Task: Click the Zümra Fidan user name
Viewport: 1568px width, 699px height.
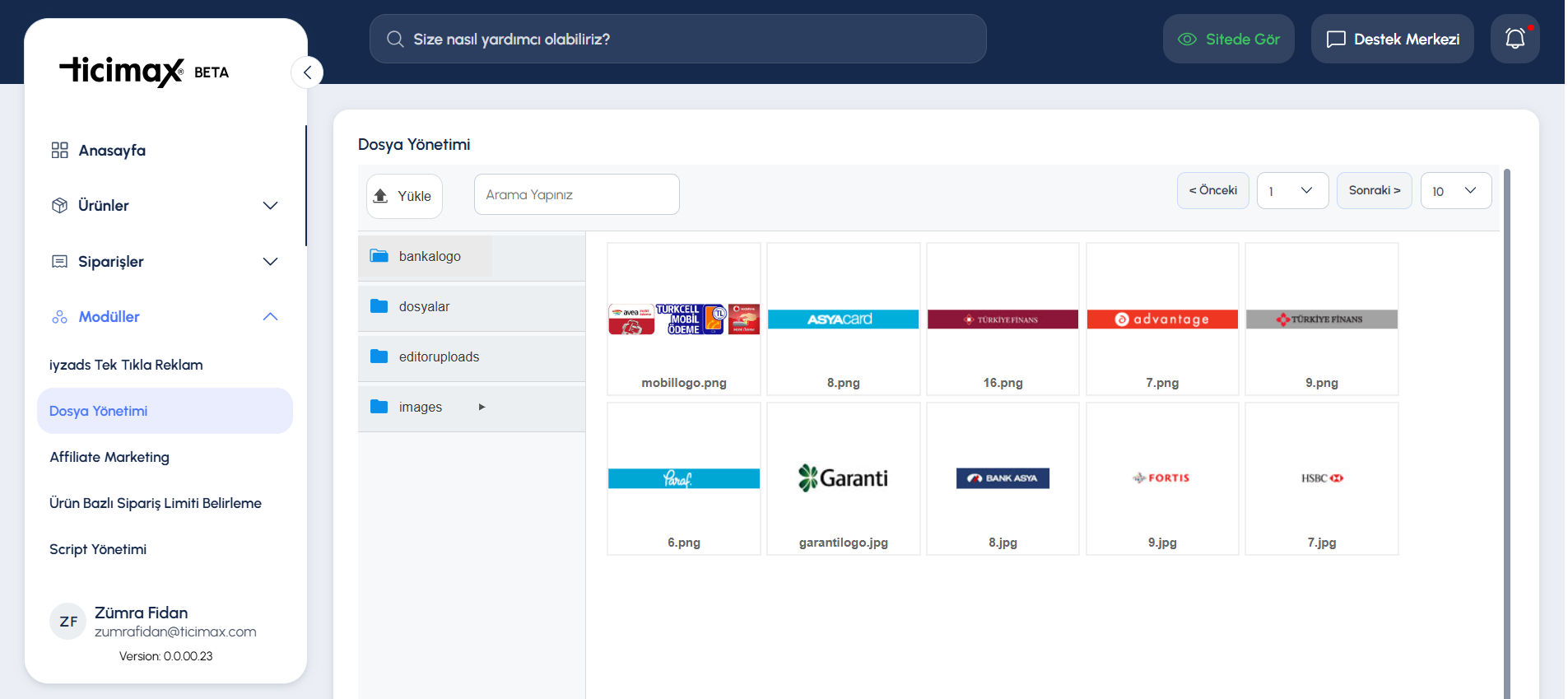Action: pyautogui.click(x=141, y=613)
